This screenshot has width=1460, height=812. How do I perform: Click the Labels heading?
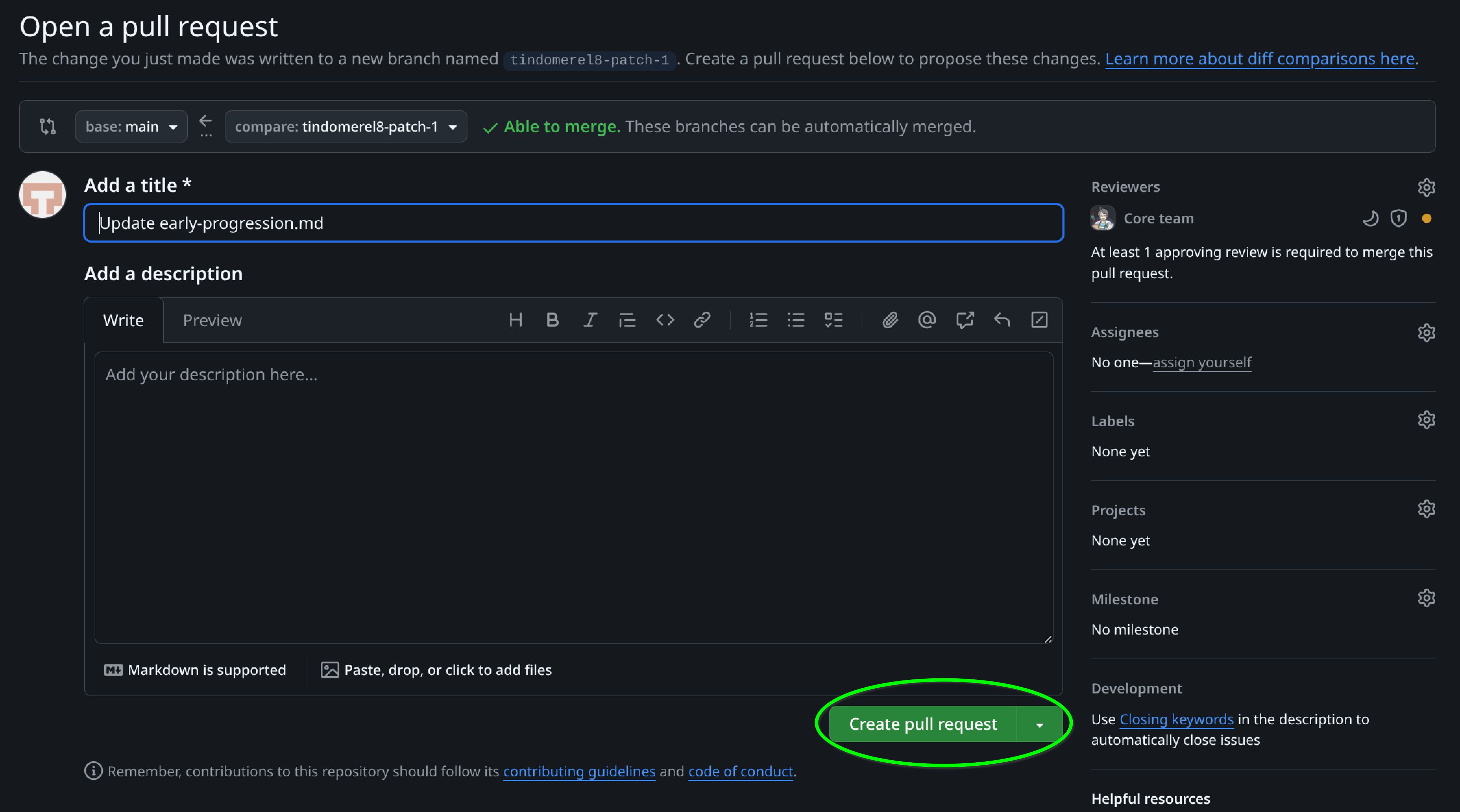pyautogui.click(x=1112, y=421)
